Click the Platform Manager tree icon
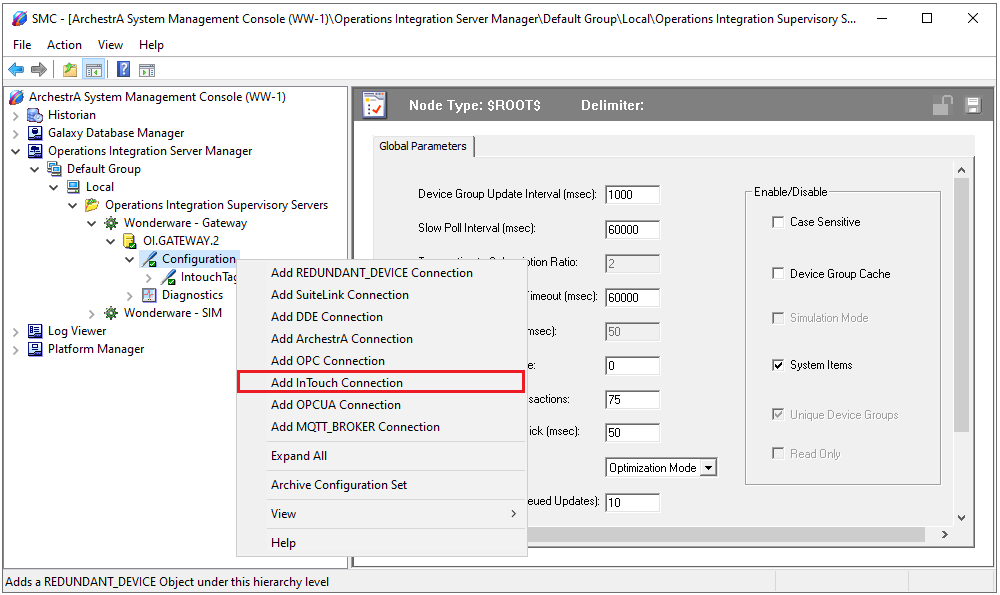This screenshot has height=595, width=1000. tap(34, 349)
